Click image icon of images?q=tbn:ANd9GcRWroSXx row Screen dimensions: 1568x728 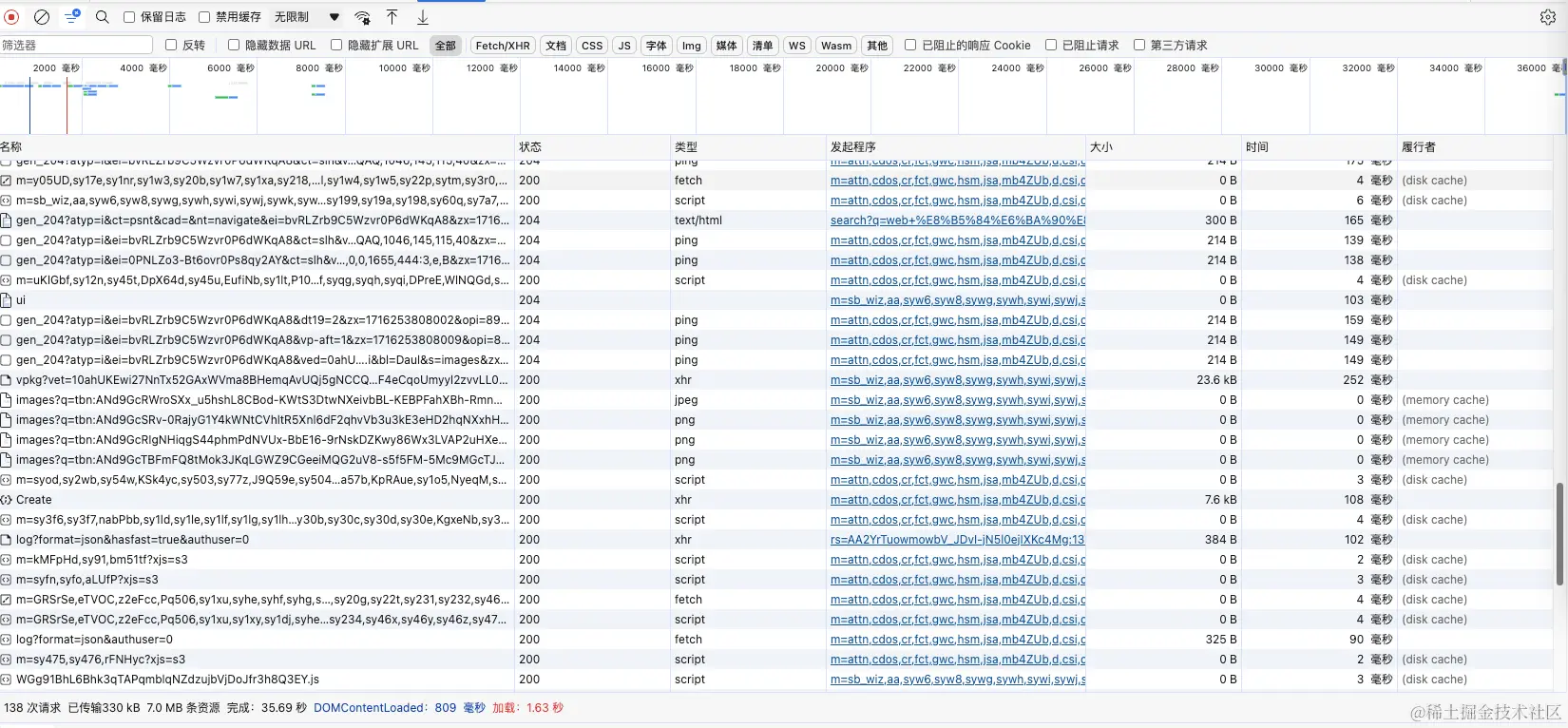click(7, 400)
